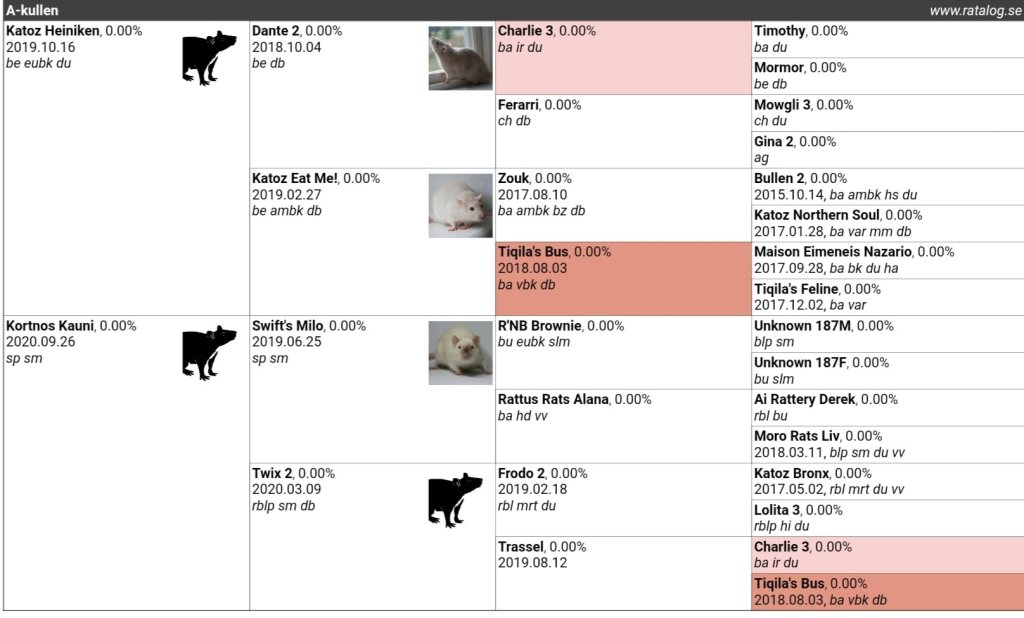1024x618 pixels.
Task: Select Katoz Northern Soul ancestor
Action: (817, 215)
